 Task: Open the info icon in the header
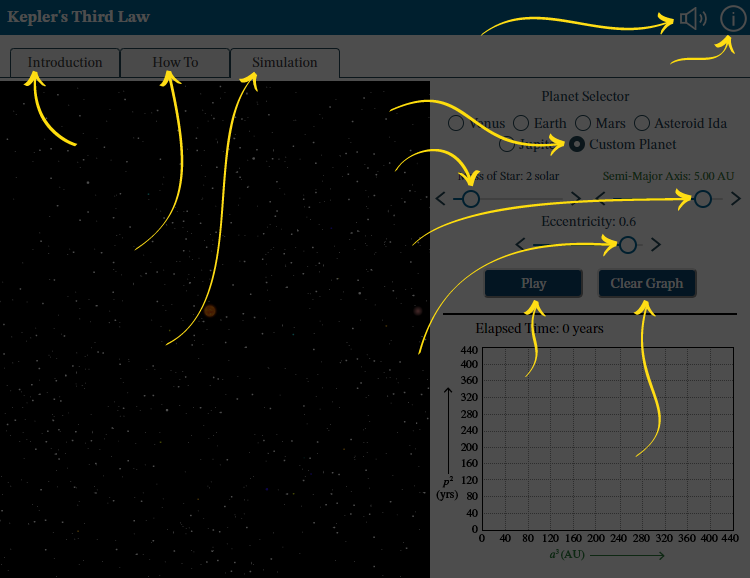(733, 18)
